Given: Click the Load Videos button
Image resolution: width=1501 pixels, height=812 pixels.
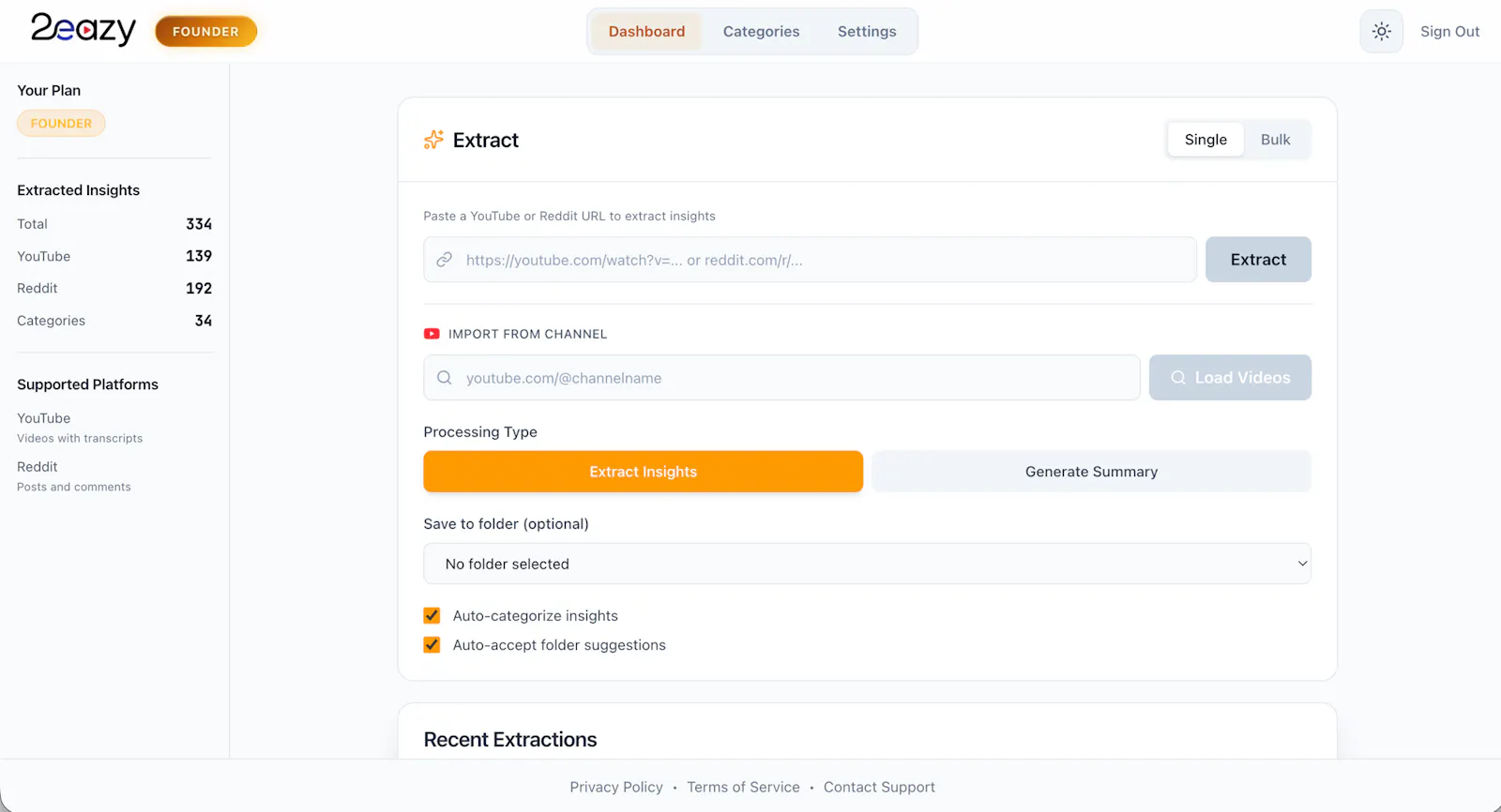Looking at the screenshot, I should pos(1230,378).
